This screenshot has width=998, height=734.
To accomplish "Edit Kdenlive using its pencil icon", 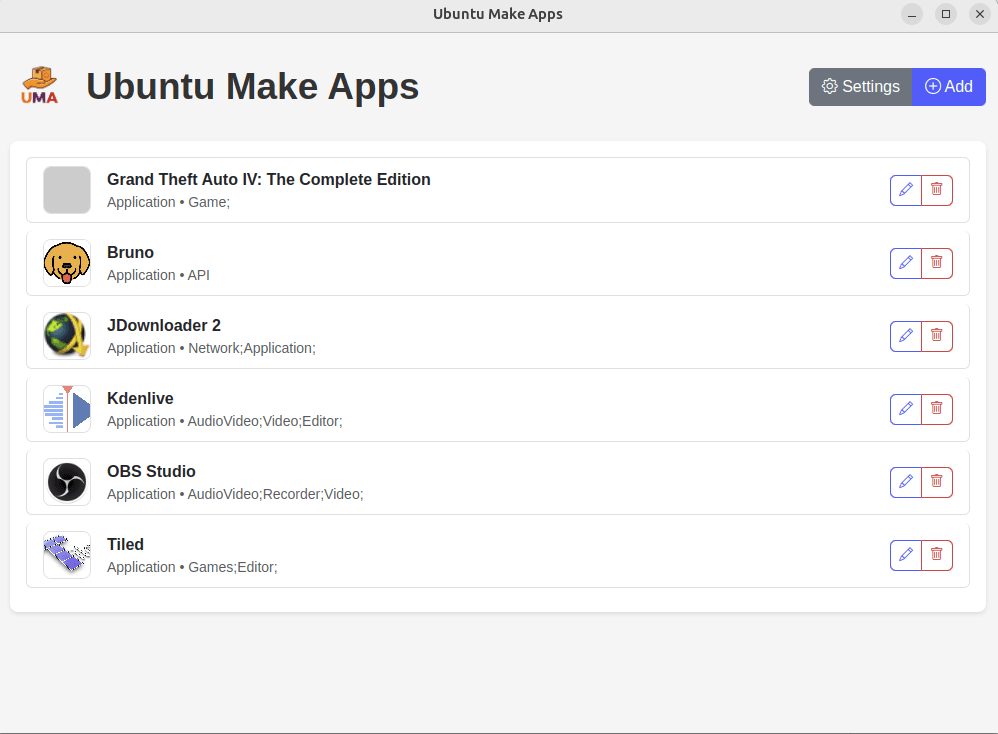I will click(905, 408).
